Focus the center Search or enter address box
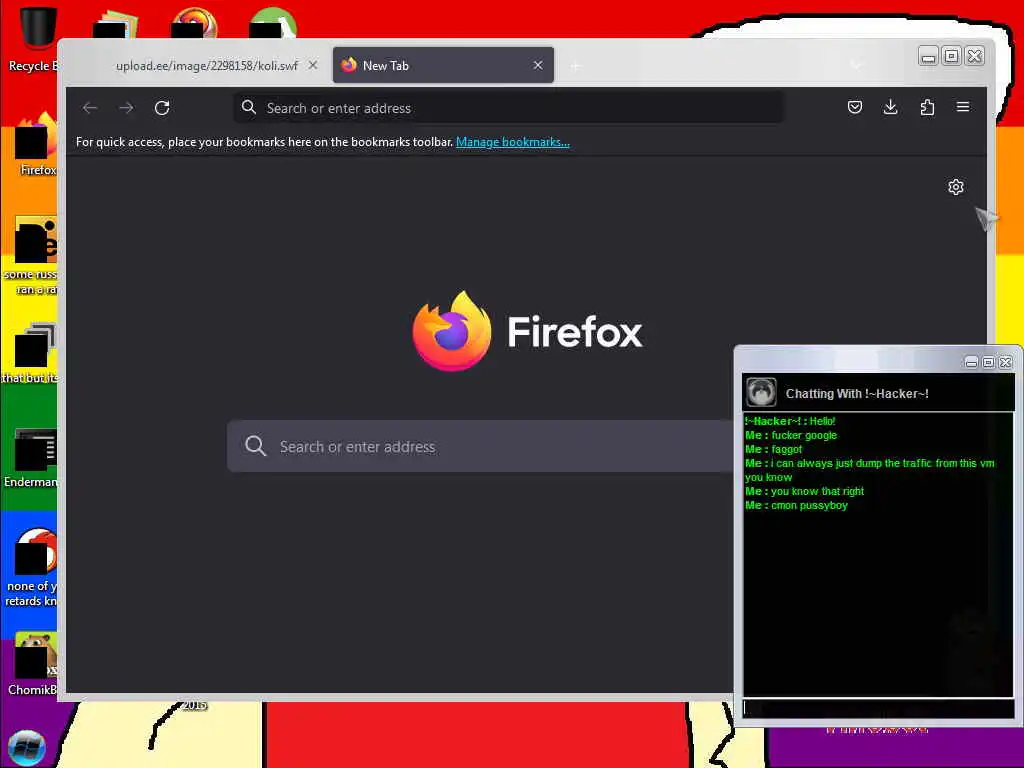This screenshot has width=1024, height=768. point(481,446)
